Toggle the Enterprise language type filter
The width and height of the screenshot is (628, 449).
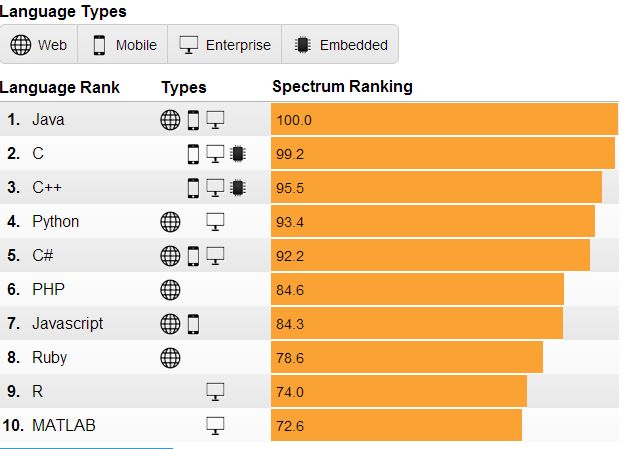click(x=225, y=45)
